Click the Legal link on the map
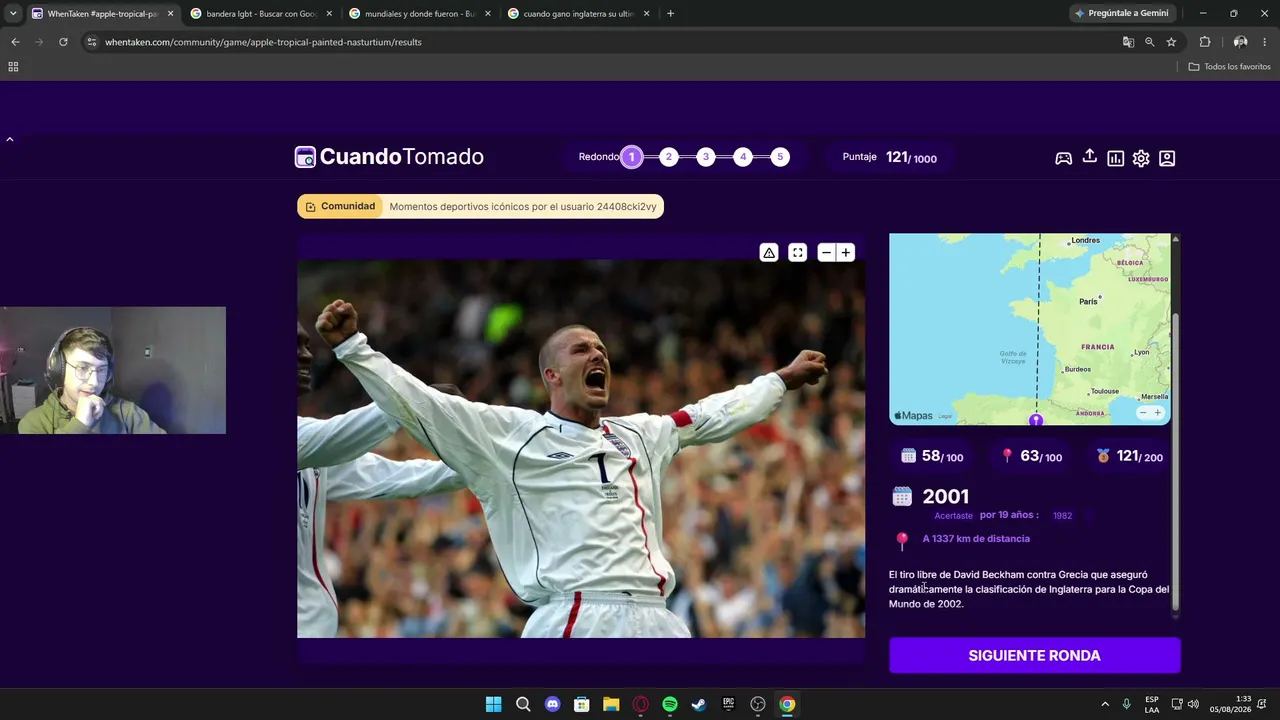 946,416
